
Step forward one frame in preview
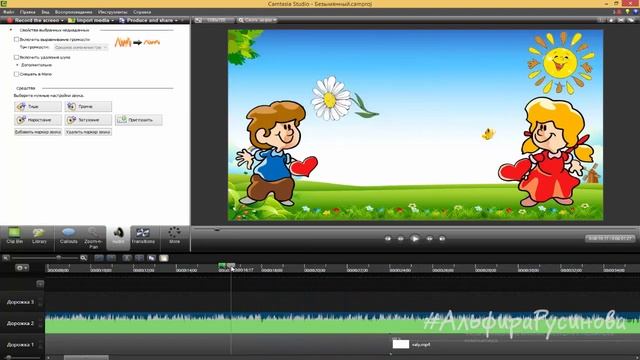point(429,239)
